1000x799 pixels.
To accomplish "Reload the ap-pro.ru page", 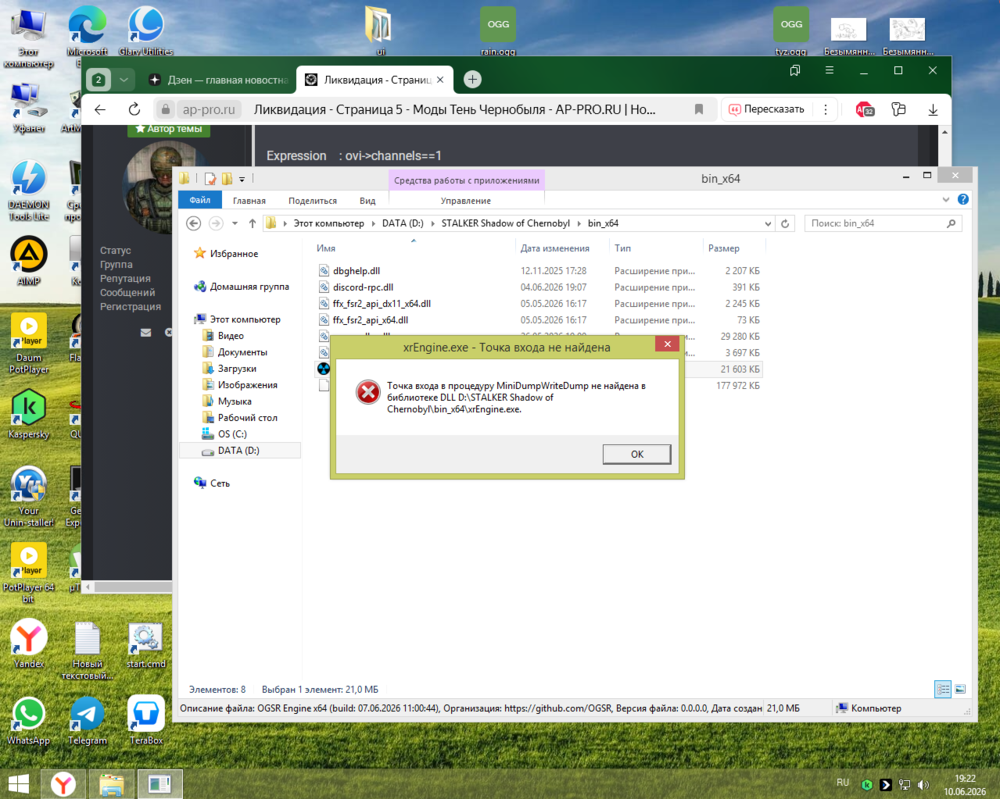I will point(134,110).
